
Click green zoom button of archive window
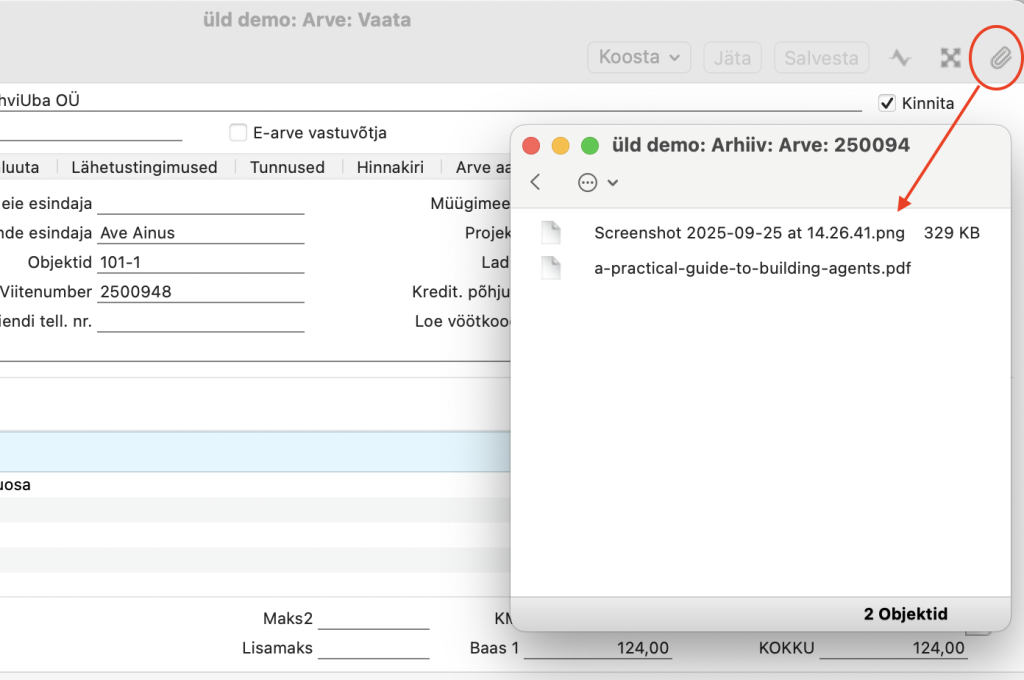(x=590, y=146)
